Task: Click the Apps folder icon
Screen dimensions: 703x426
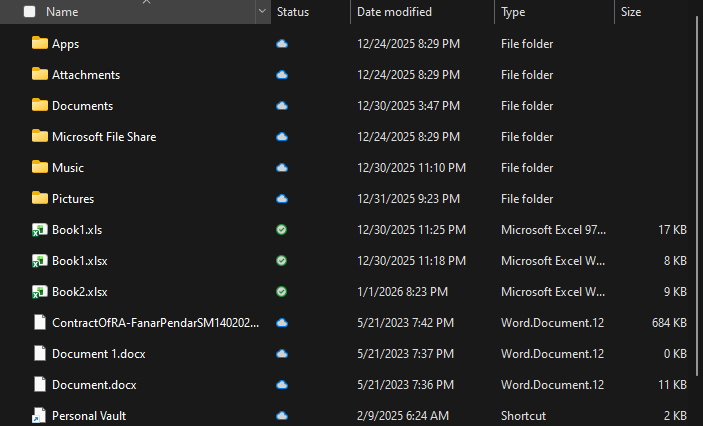Action: pyautogui.click(x=40, y=44)
